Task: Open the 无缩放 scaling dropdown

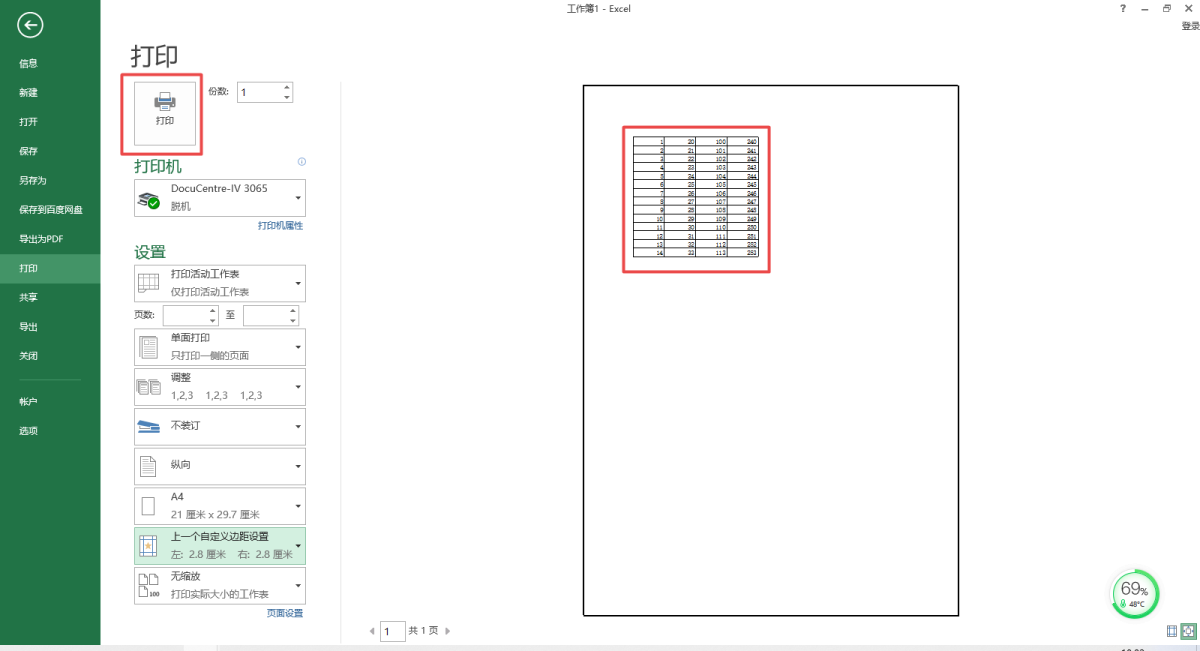Action: (220, 585)
